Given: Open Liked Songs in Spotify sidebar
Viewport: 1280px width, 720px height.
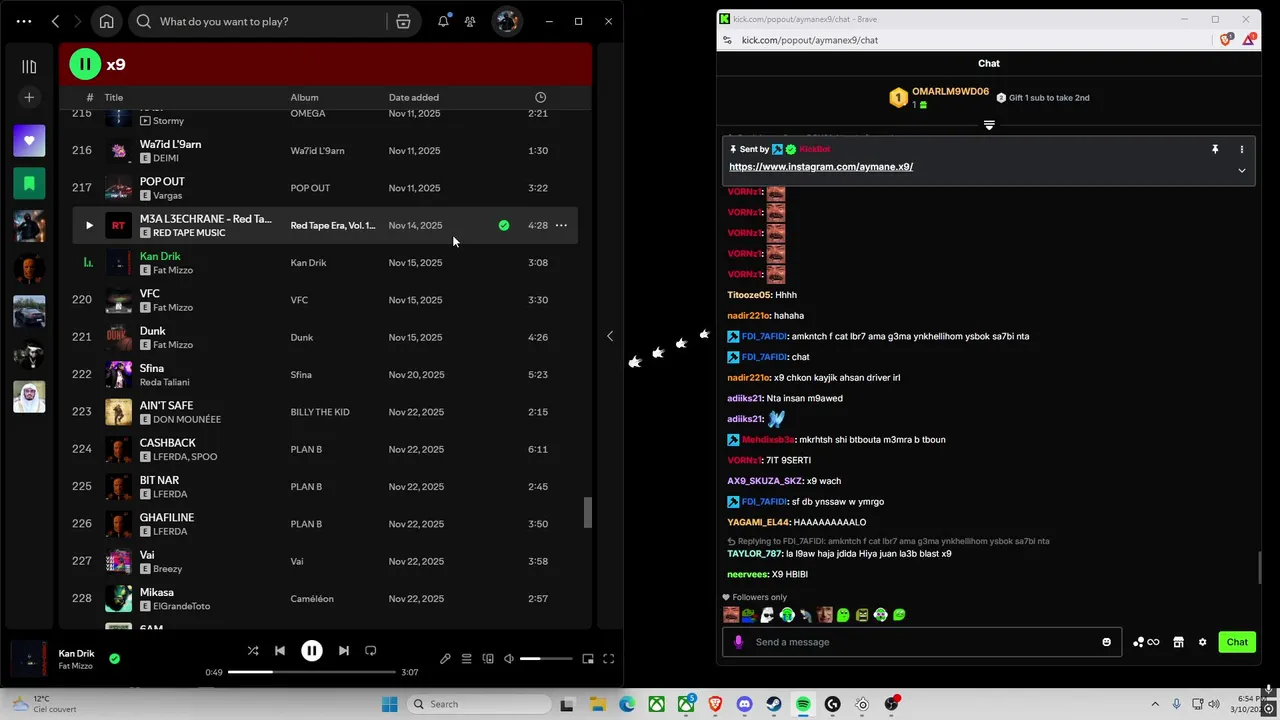Looking at the screenshot, I should click(29, 141).
